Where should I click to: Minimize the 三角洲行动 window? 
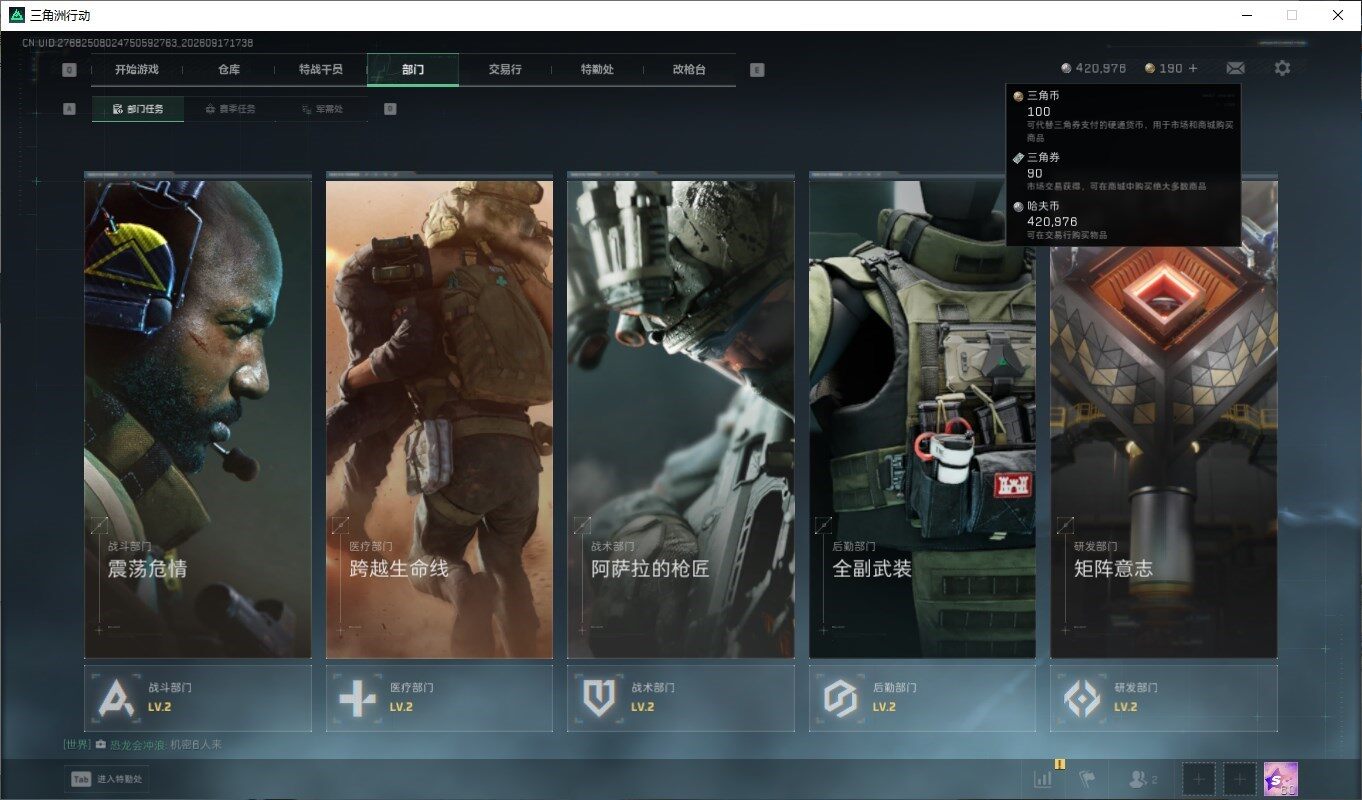coord(1246,15)
